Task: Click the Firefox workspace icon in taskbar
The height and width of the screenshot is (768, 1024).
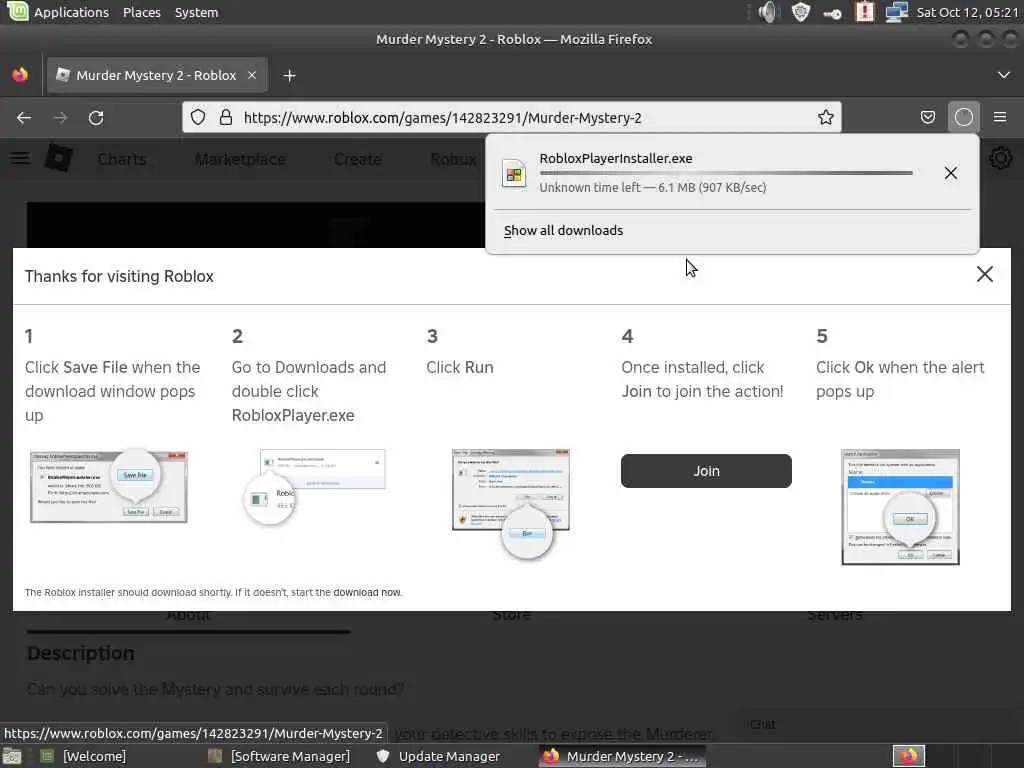Action: click(x=908, y=756)
